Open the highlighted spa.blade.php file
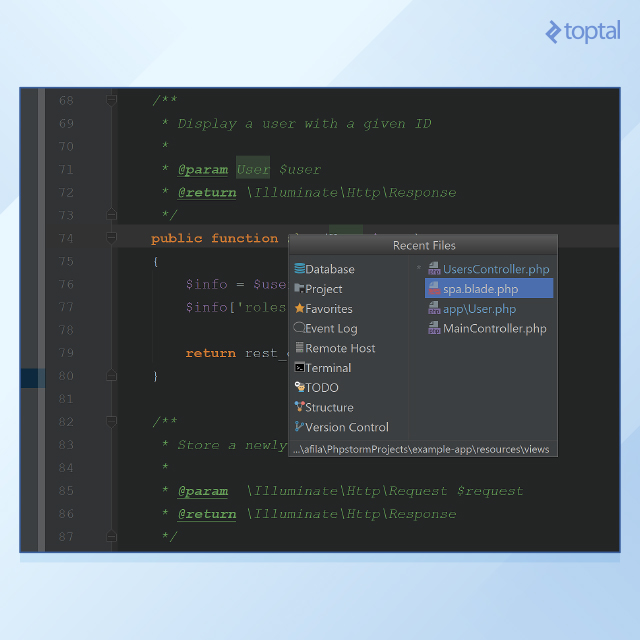Screen dimensions: 640x640 pos(480,289)
